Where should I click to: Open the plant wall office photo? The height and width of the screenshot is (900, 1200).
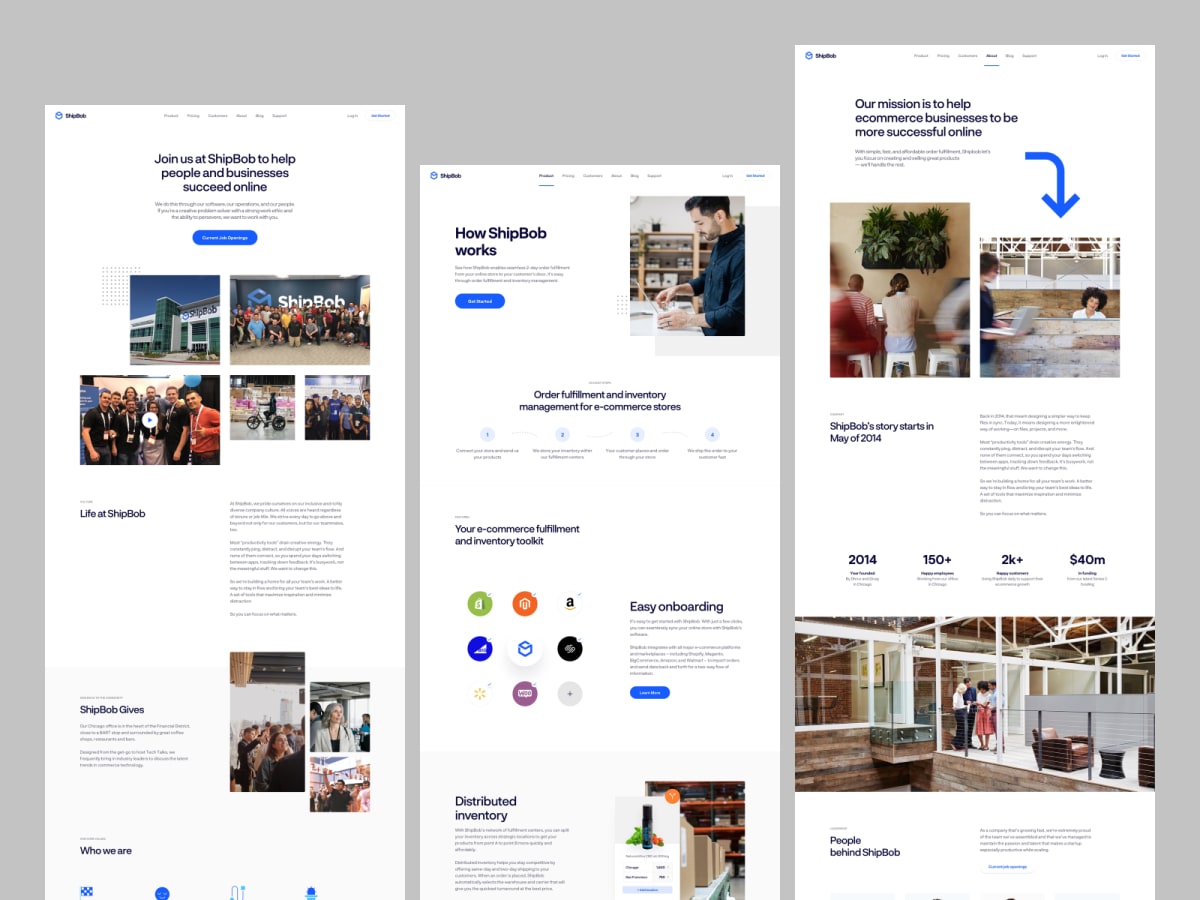click(900, 290)
